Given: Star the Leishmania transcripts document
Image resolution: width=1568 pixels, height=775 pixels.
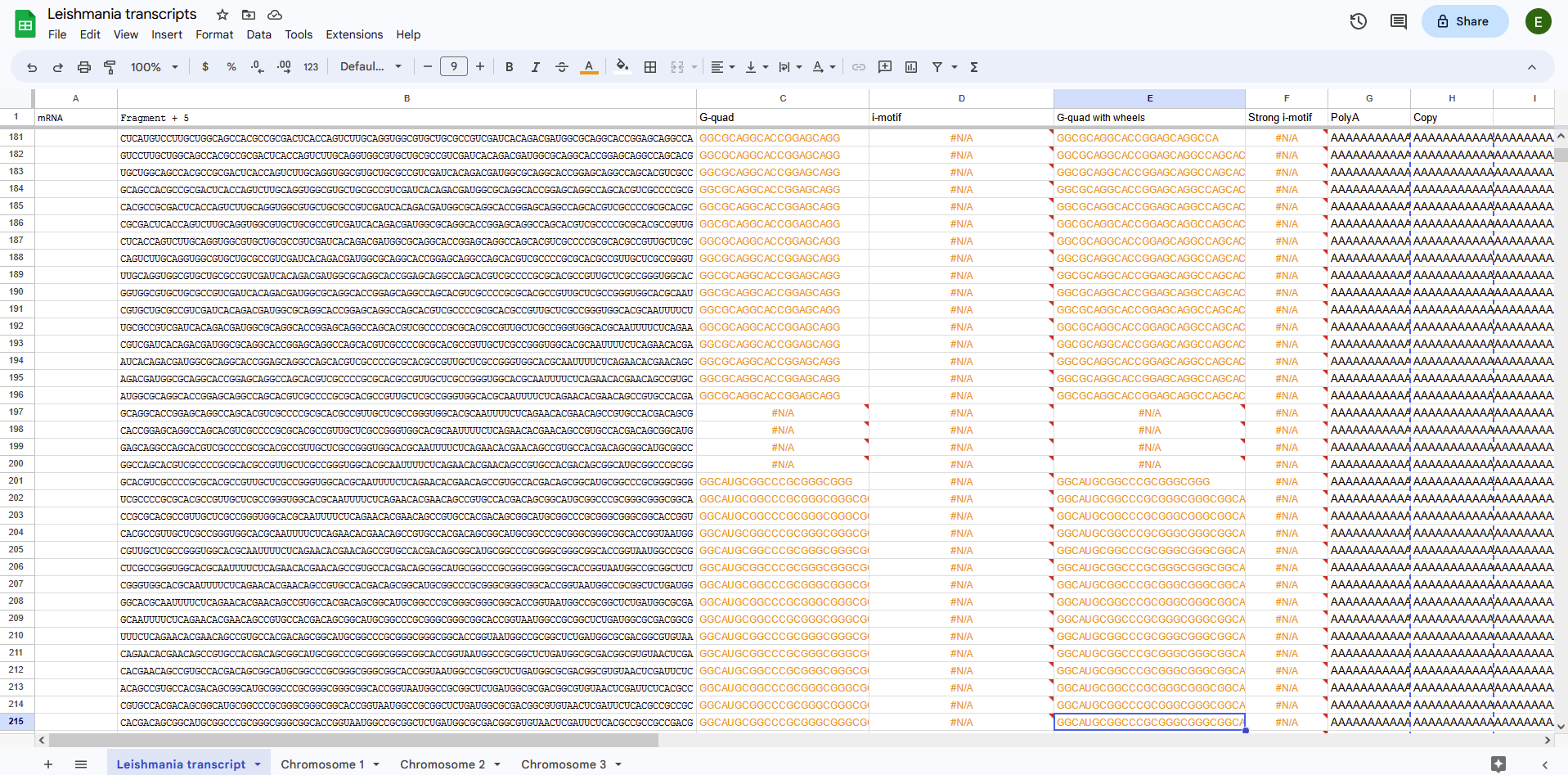Looking at the screenshot, I should [222, 15].
